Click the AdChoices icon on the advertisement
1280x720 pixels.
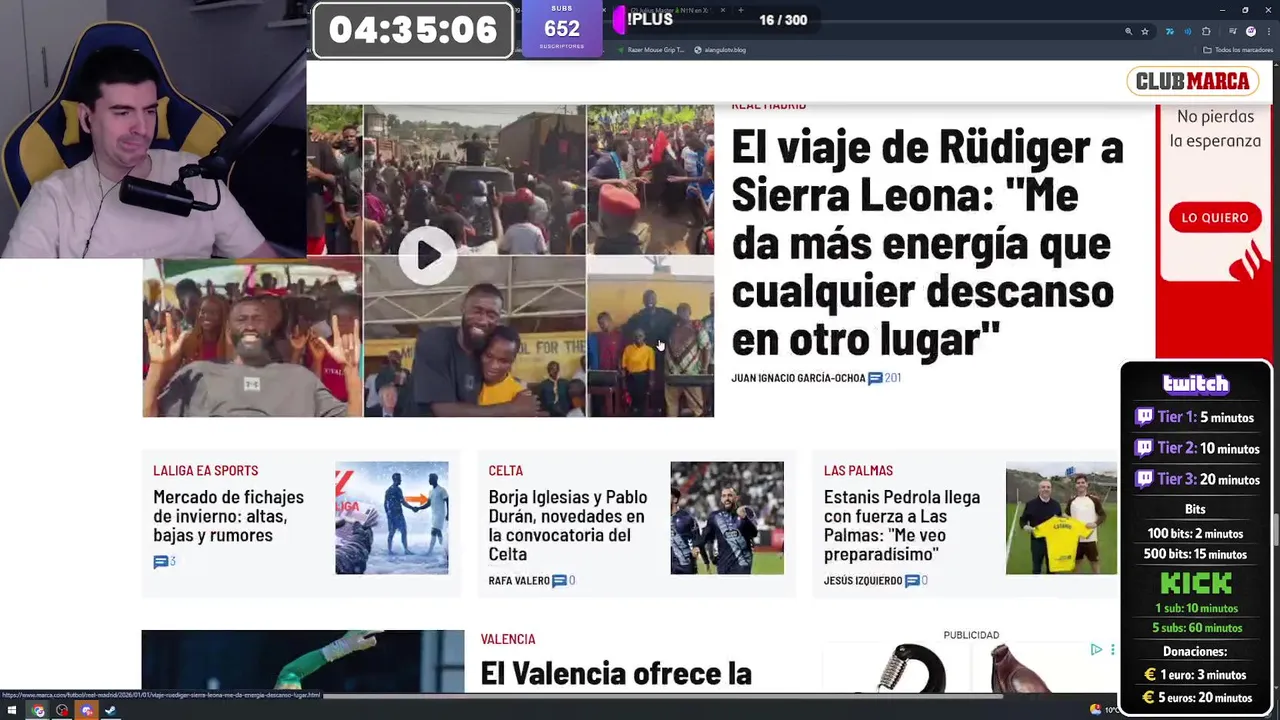(x=1096, y=650)
